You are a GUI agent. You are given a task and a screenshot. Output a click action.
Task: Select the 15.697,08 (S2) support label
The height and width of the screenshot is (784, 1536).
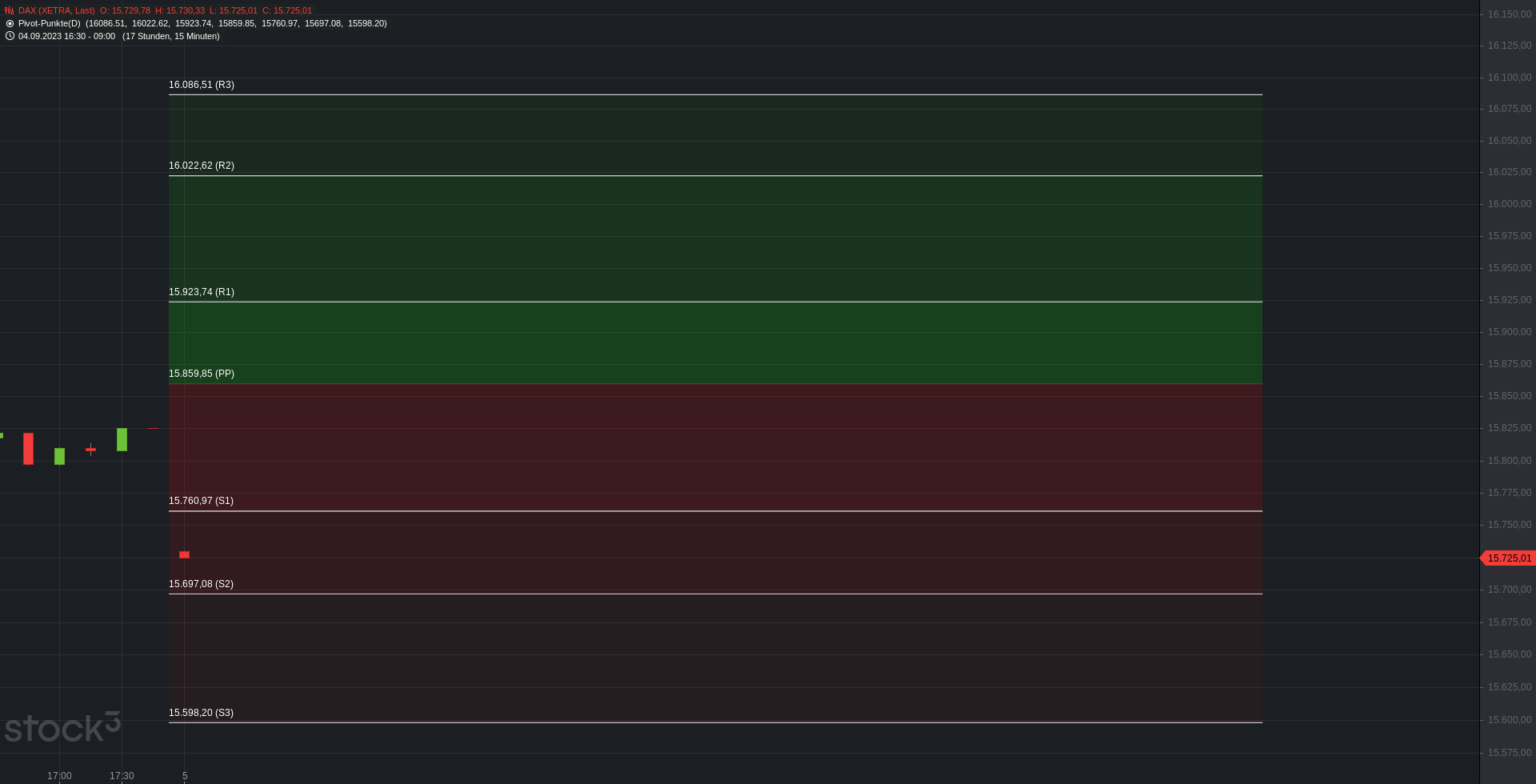(x=201, y=584)
